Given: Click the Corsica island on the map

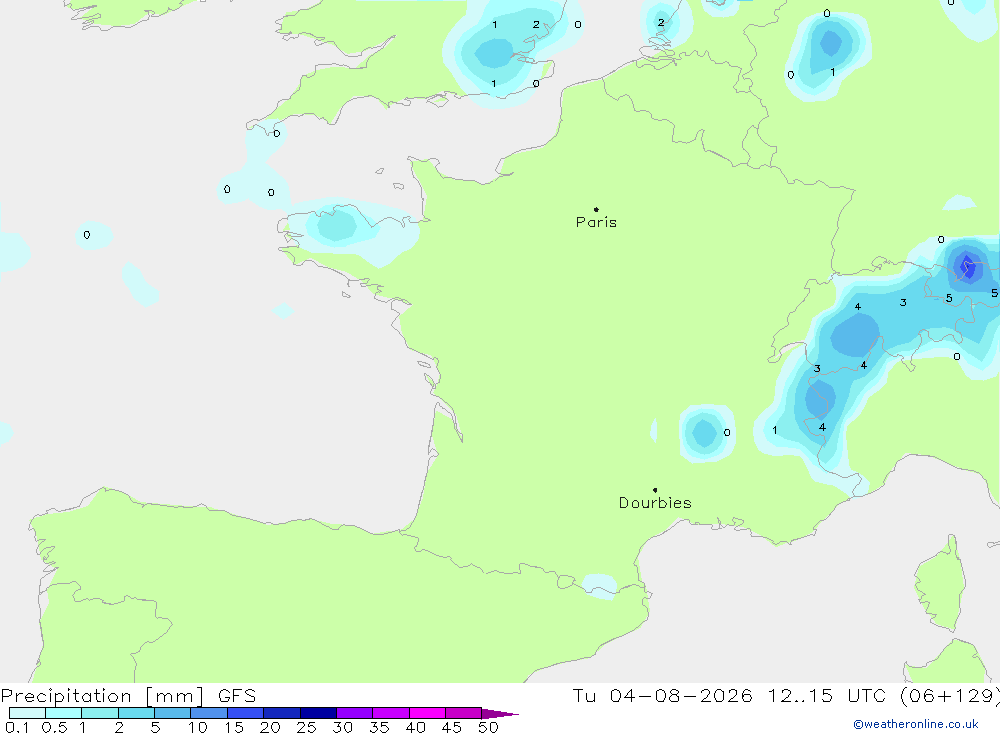Looking at the screenshot, I should [x=941, y=584].
